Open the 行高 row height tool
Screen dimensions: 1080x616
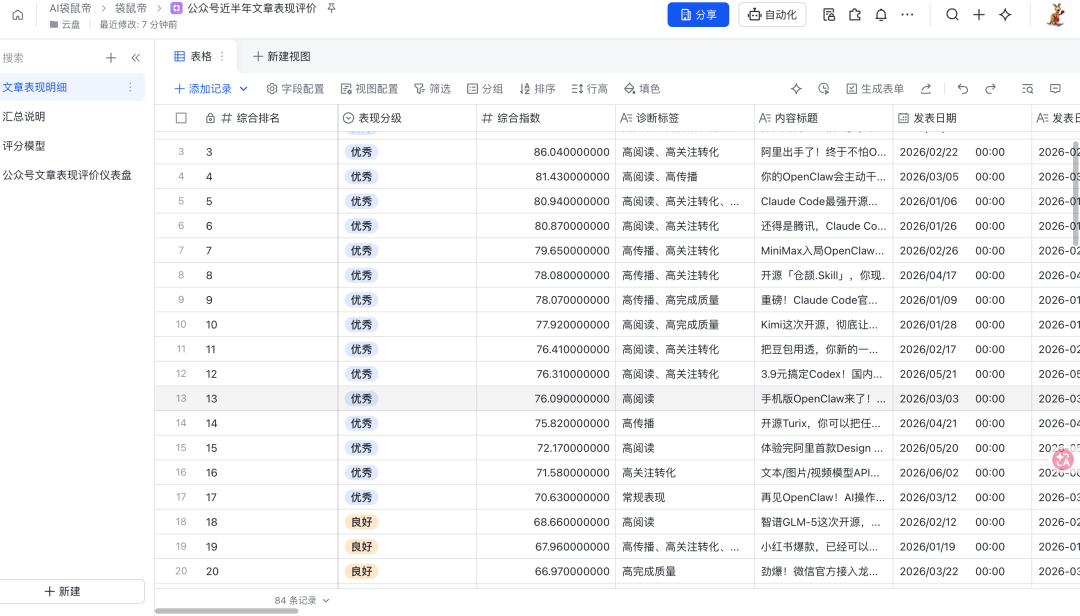tap(590, 89)
